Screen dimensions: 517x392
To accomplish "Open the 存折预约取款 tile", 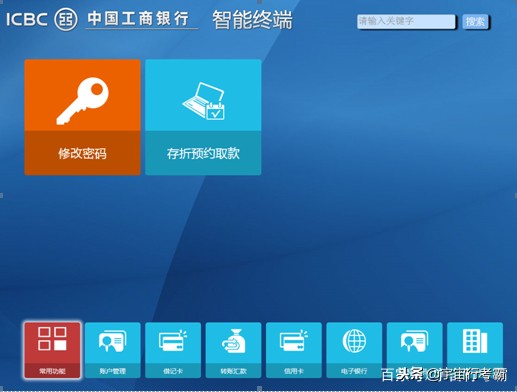I will tap(203, 117).
